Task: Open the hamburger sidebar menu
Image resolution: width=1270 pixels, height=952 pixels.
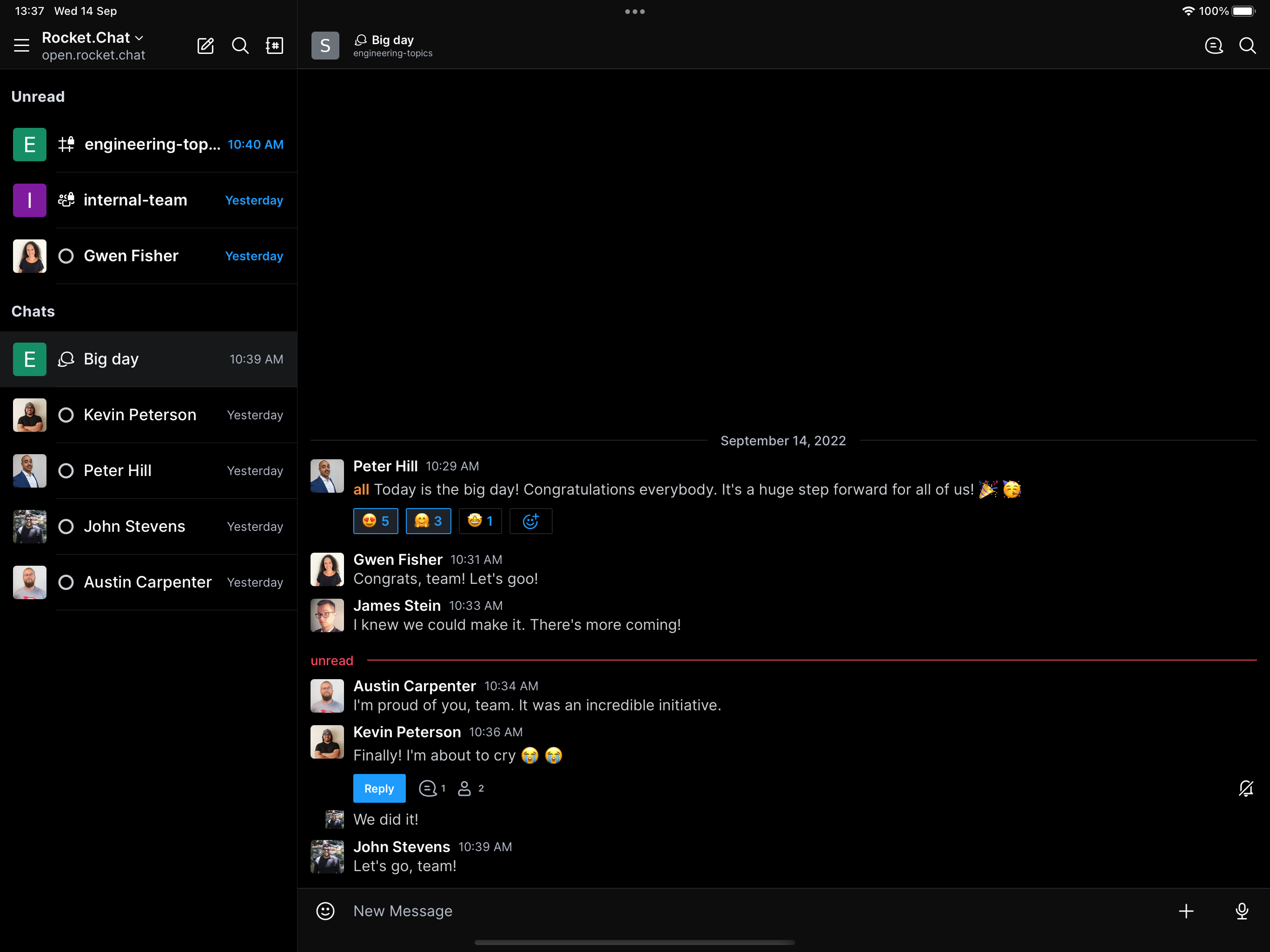Action: tap(21, 46)
